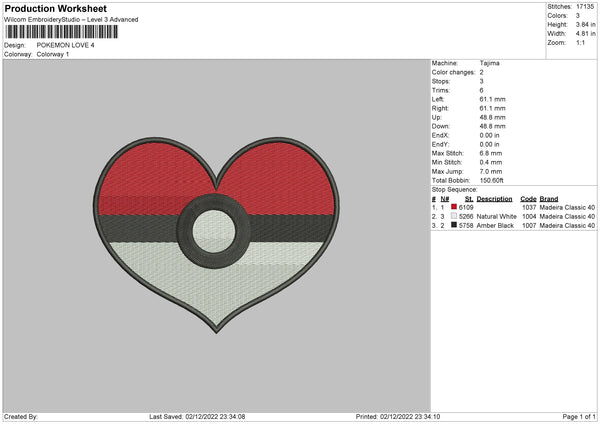The width and height of the screenshot is (600, 424).
Task: Click the 'Description' column header
Action: [494, 199]
